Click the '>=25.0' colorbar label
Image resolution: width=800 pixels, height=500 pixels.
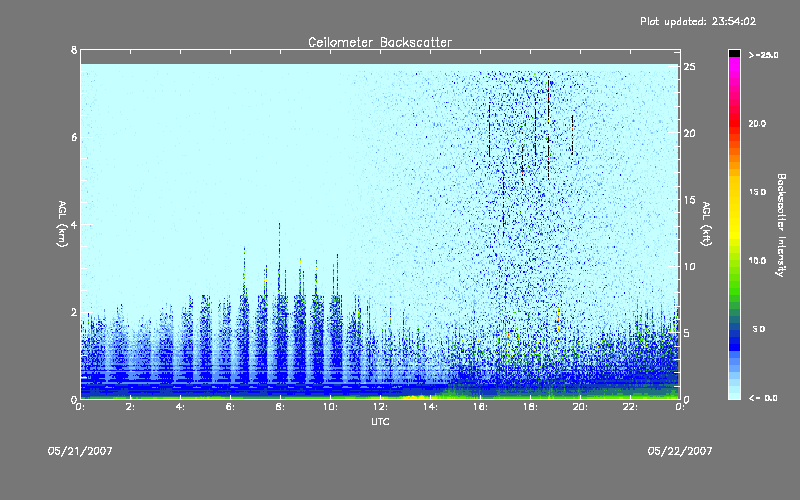click(764, 55)
